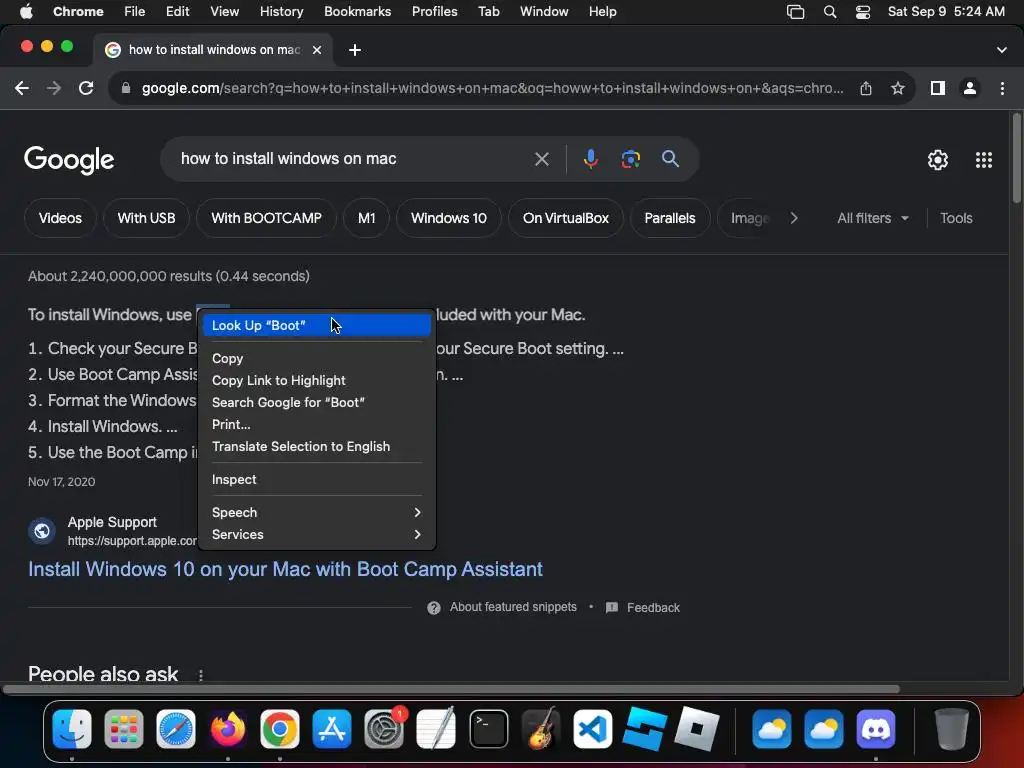This screenshot has width=1024, height=768.
Task: Open the Bookmarks menu in the menu bar
Action: point(357,12)
